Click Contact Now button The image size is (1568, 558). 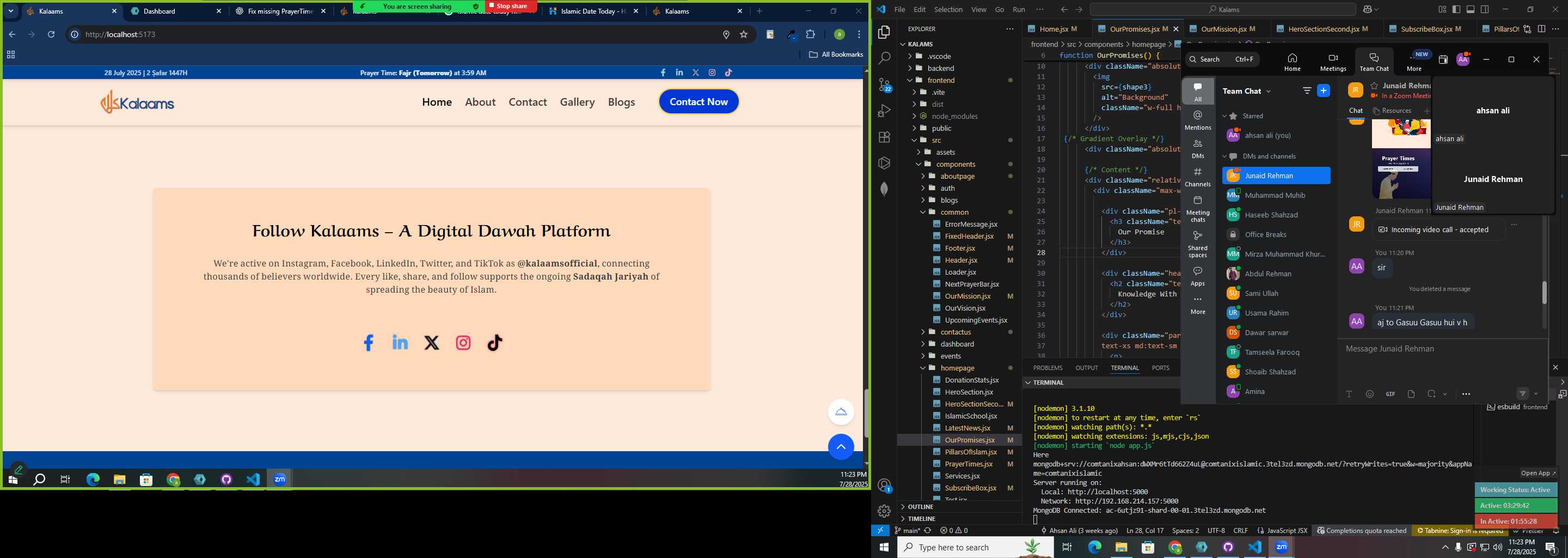point(699,102)
